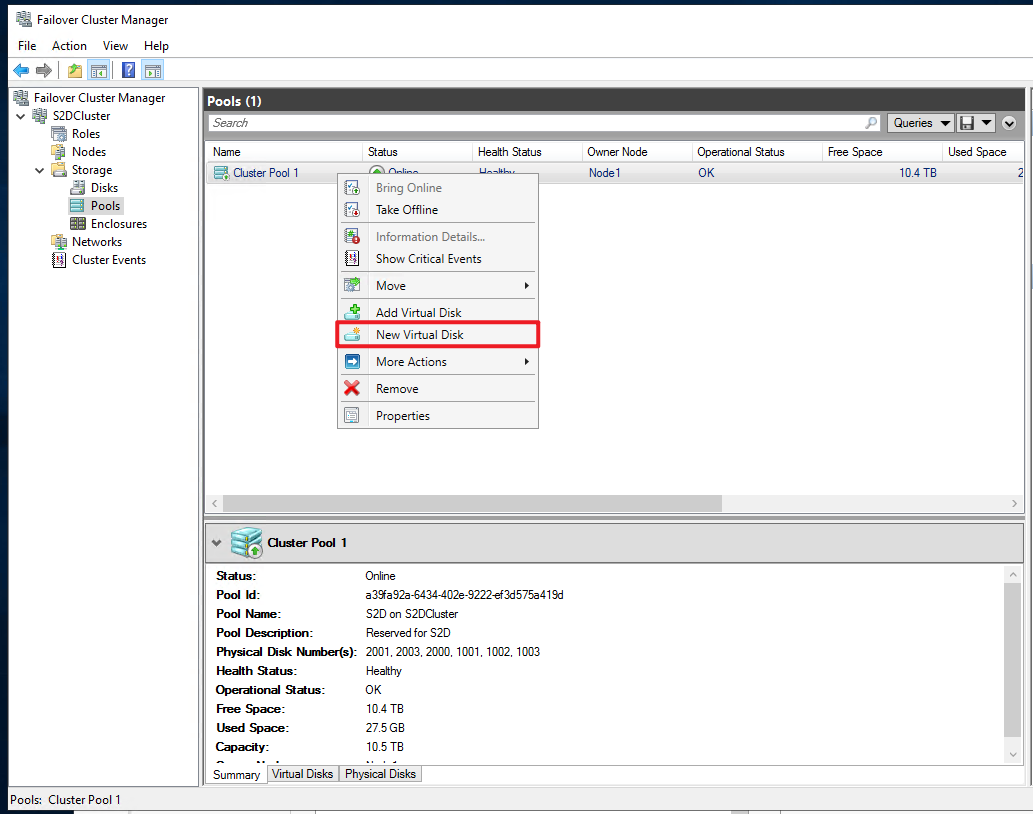1033x814 pixels.
Task: Toggle the Show/Hide Action Pane icon
Action: click(x=153, y=70)
